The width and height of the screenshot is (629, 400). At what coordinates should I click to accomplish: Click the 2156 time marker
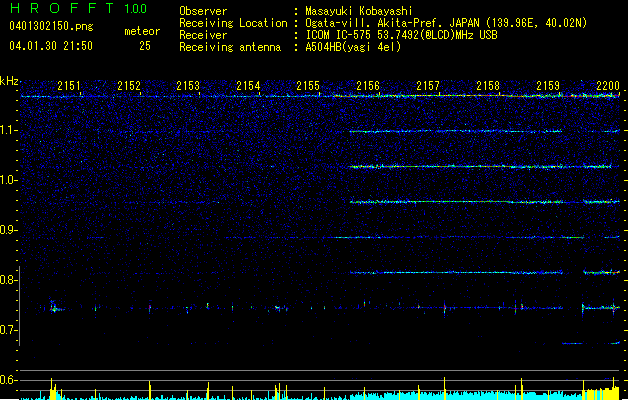click(368, 85)
